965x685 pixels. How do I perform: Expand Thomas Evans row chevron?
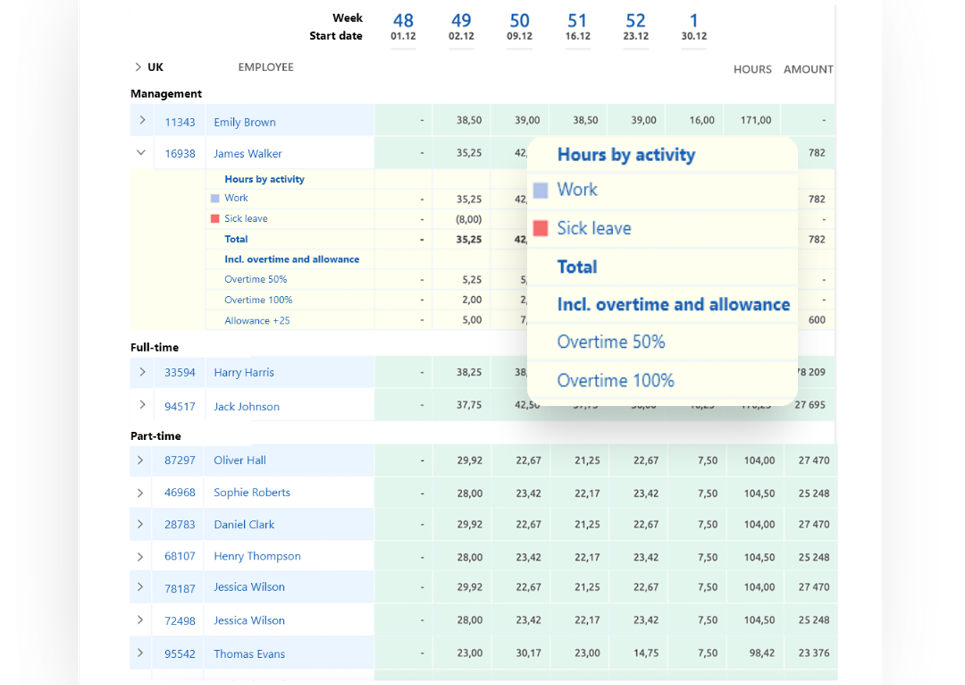[x=140, y=653]
